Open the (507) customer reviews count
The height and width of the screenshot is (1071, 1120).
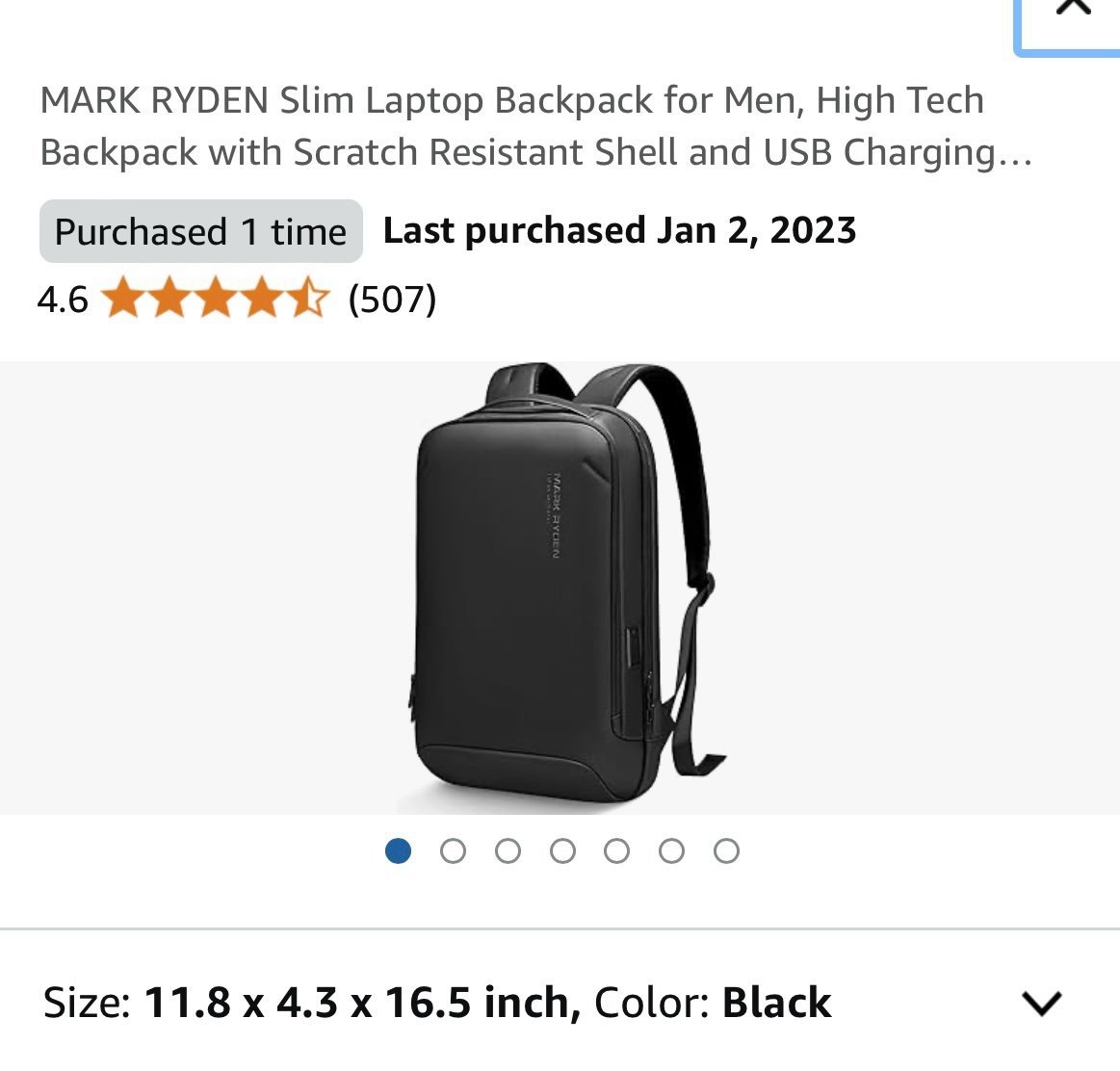click(x=392, y=299)
